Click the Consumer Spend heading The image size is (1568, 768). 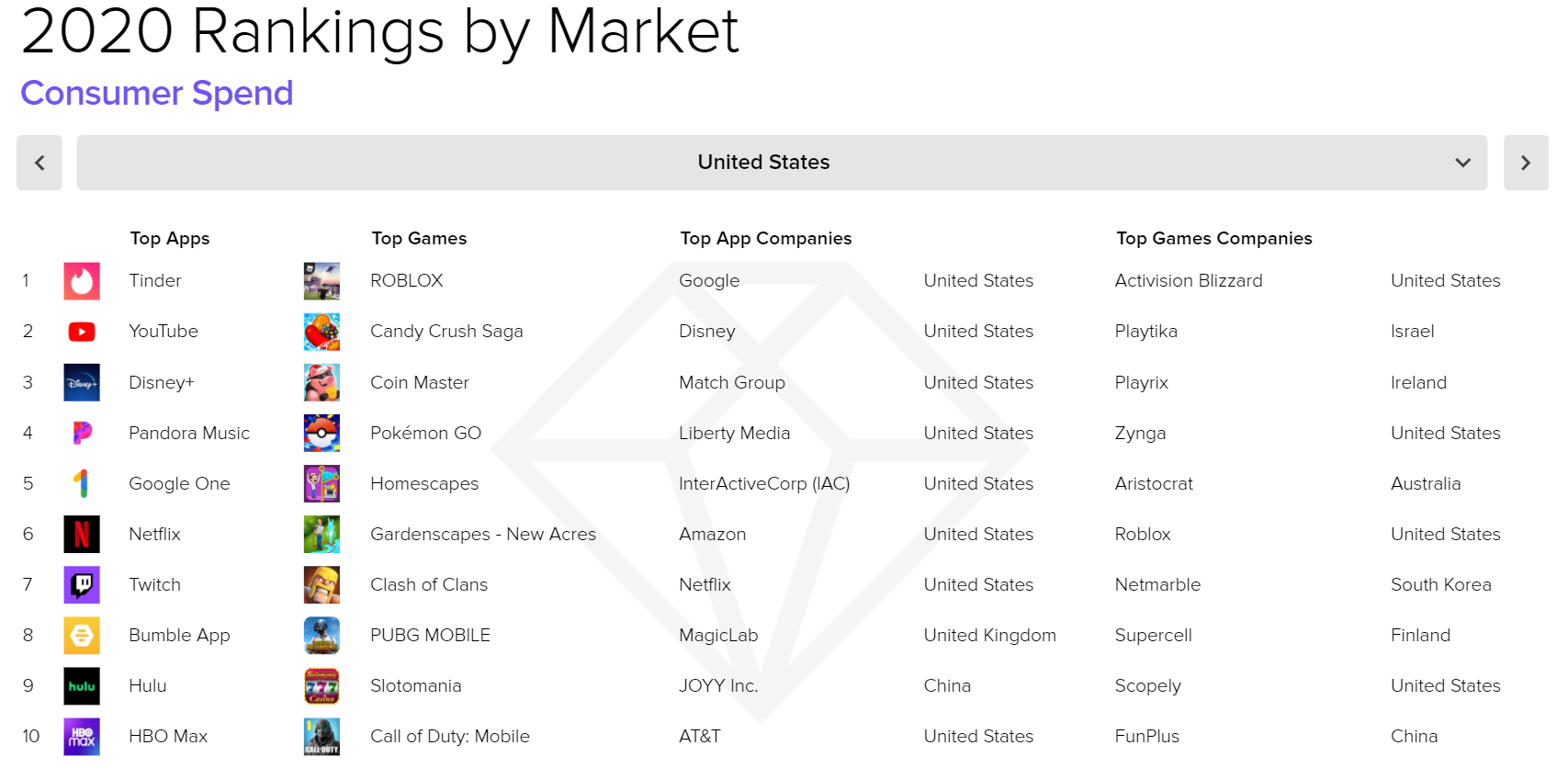click(x=157, y=94)
